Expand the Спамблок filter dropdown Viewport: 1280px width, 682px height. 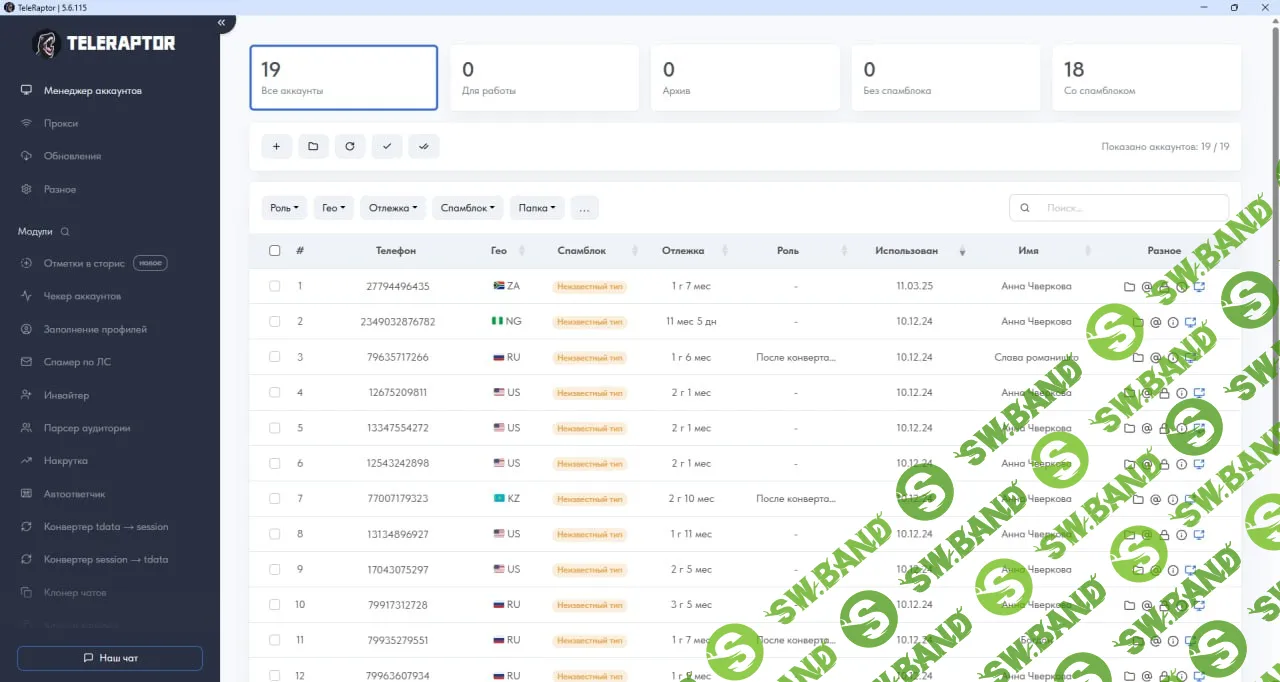point(468,208)
